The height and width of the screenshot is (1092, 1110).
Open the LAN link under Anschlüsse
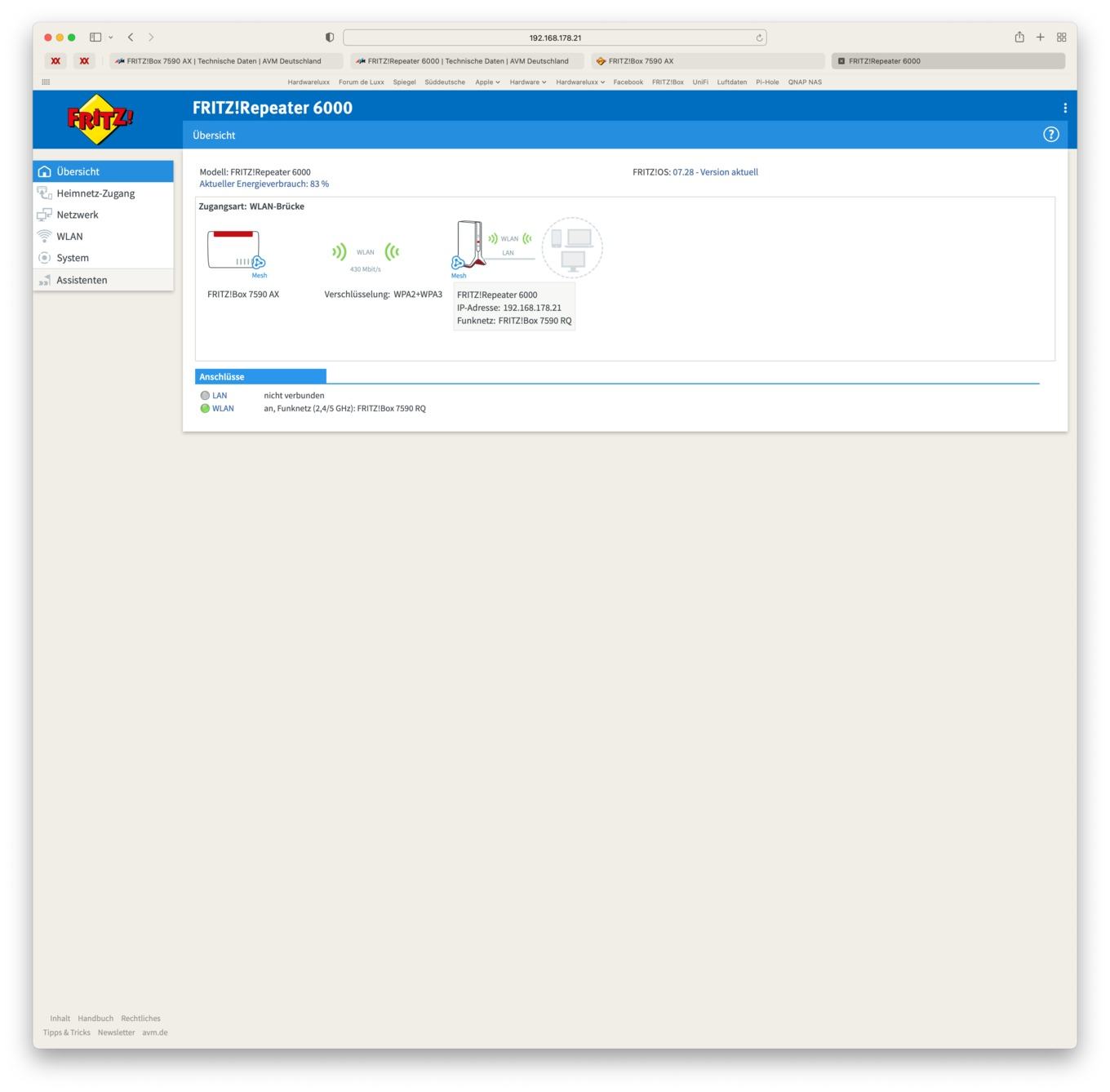click(x=220, y=395)
